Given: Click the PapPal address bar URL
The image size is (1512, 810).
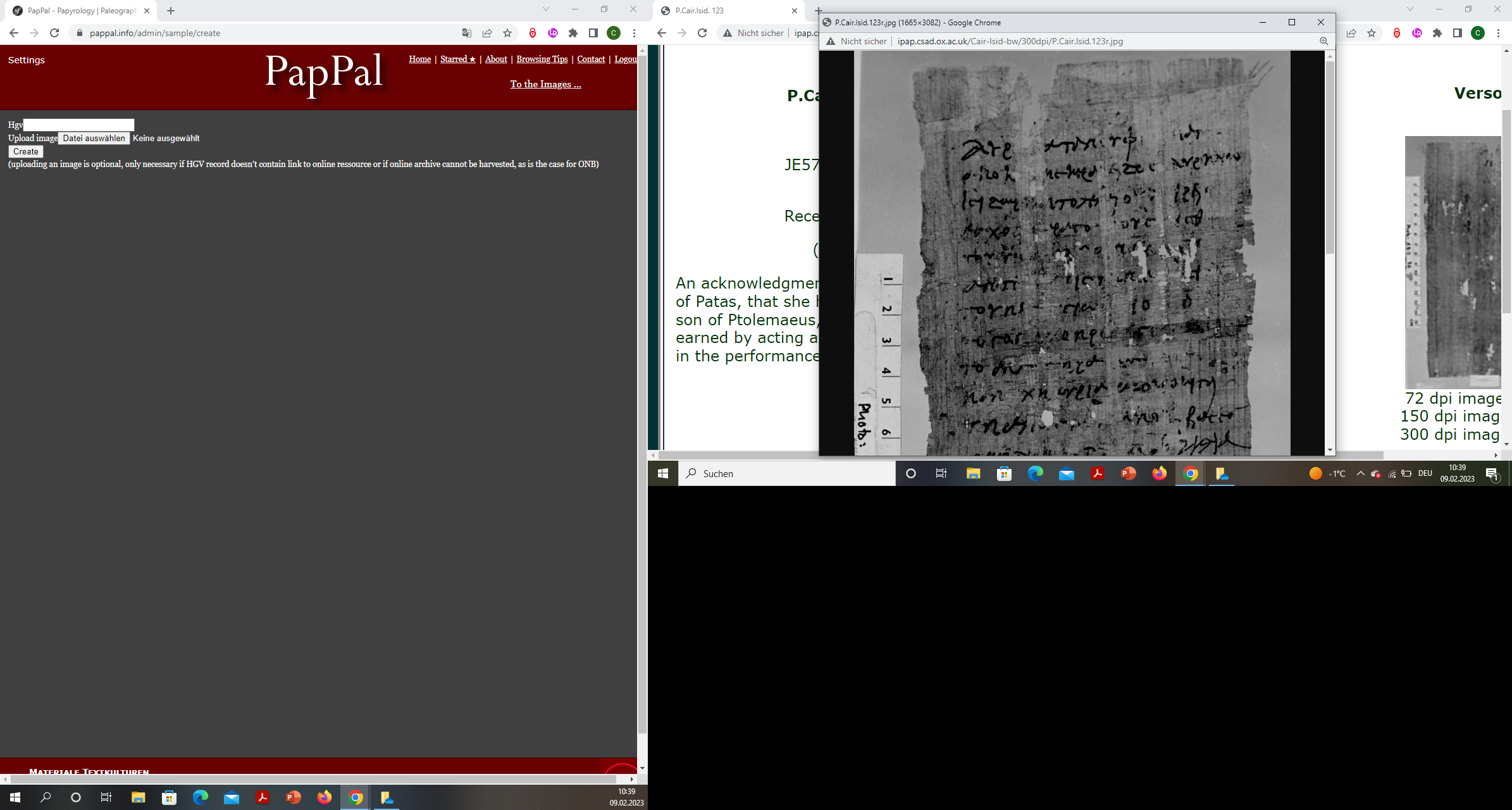Looking at the screenshot, I should coord(155,33).
